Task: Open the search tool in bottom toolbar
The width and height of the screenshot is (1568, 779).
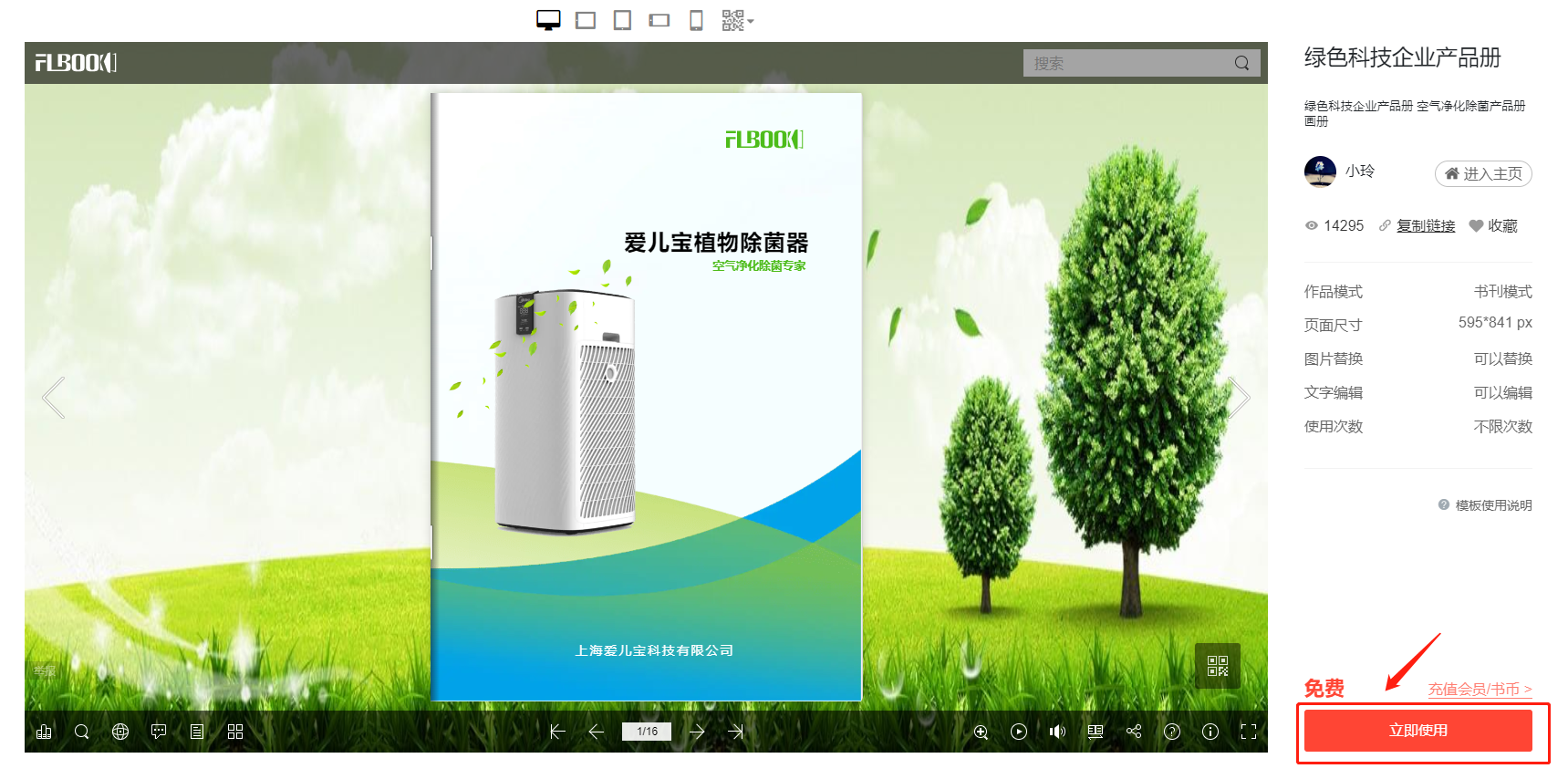Action: click(82, 732)
